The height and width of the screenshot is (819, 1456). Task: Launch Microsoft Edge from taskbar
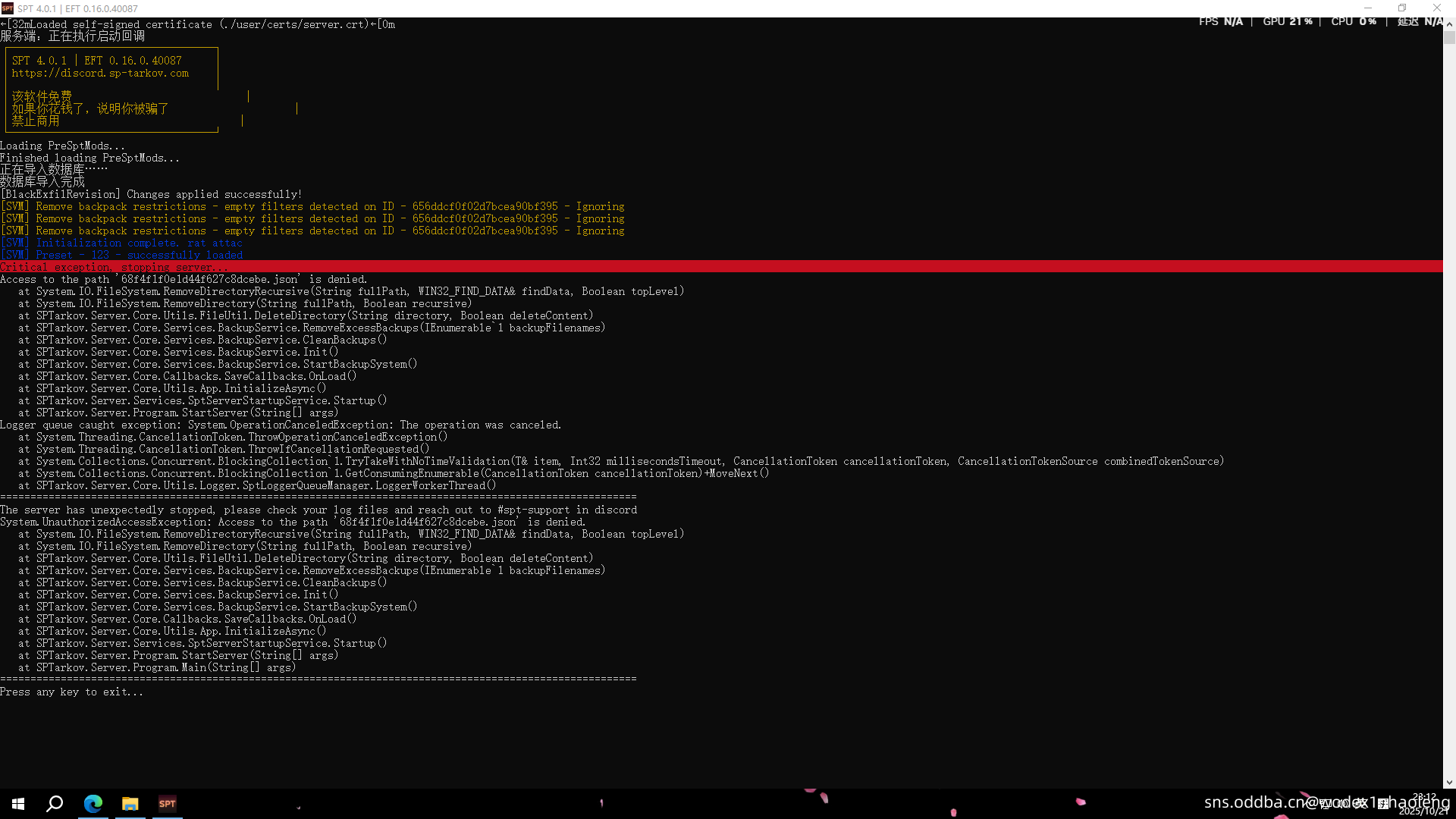coord(93,804)
